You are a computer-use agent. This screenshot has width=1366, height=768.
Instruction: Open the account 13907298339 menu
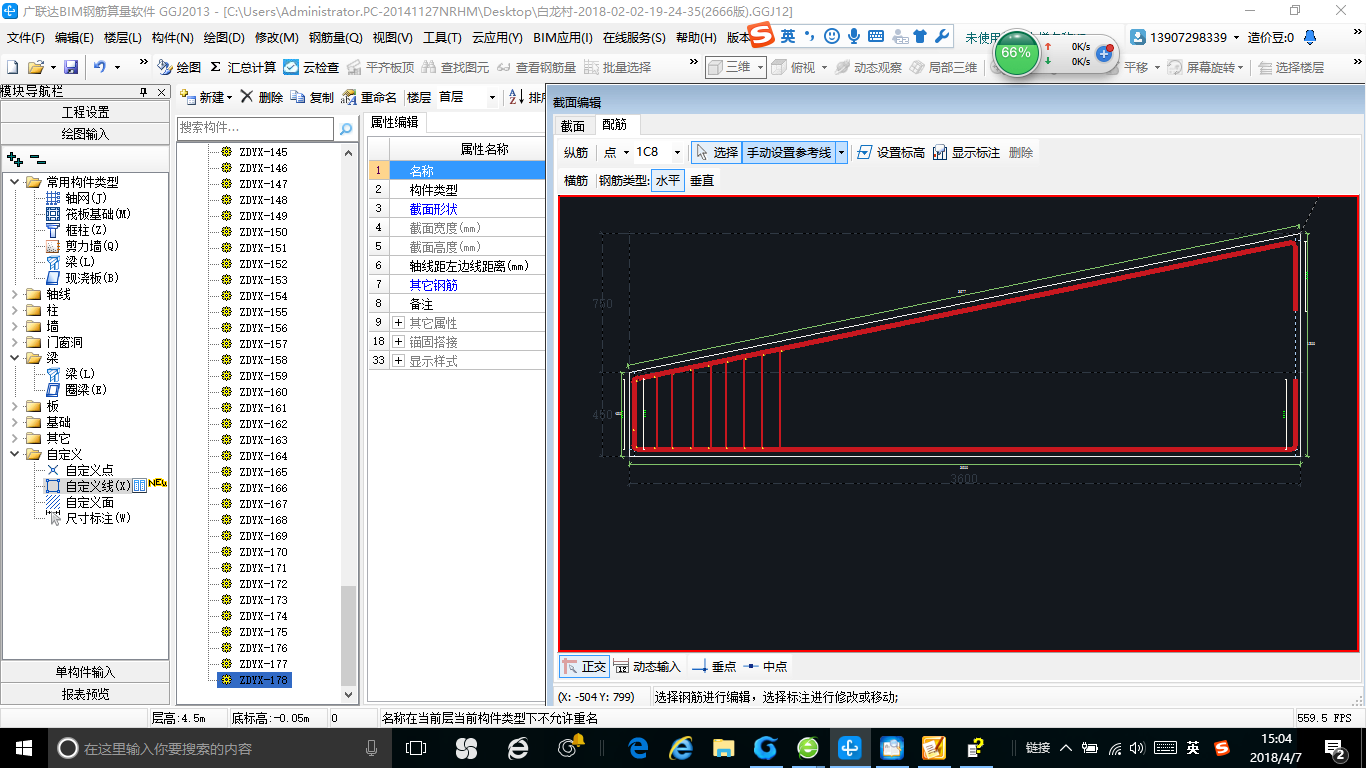point(1186,37)
